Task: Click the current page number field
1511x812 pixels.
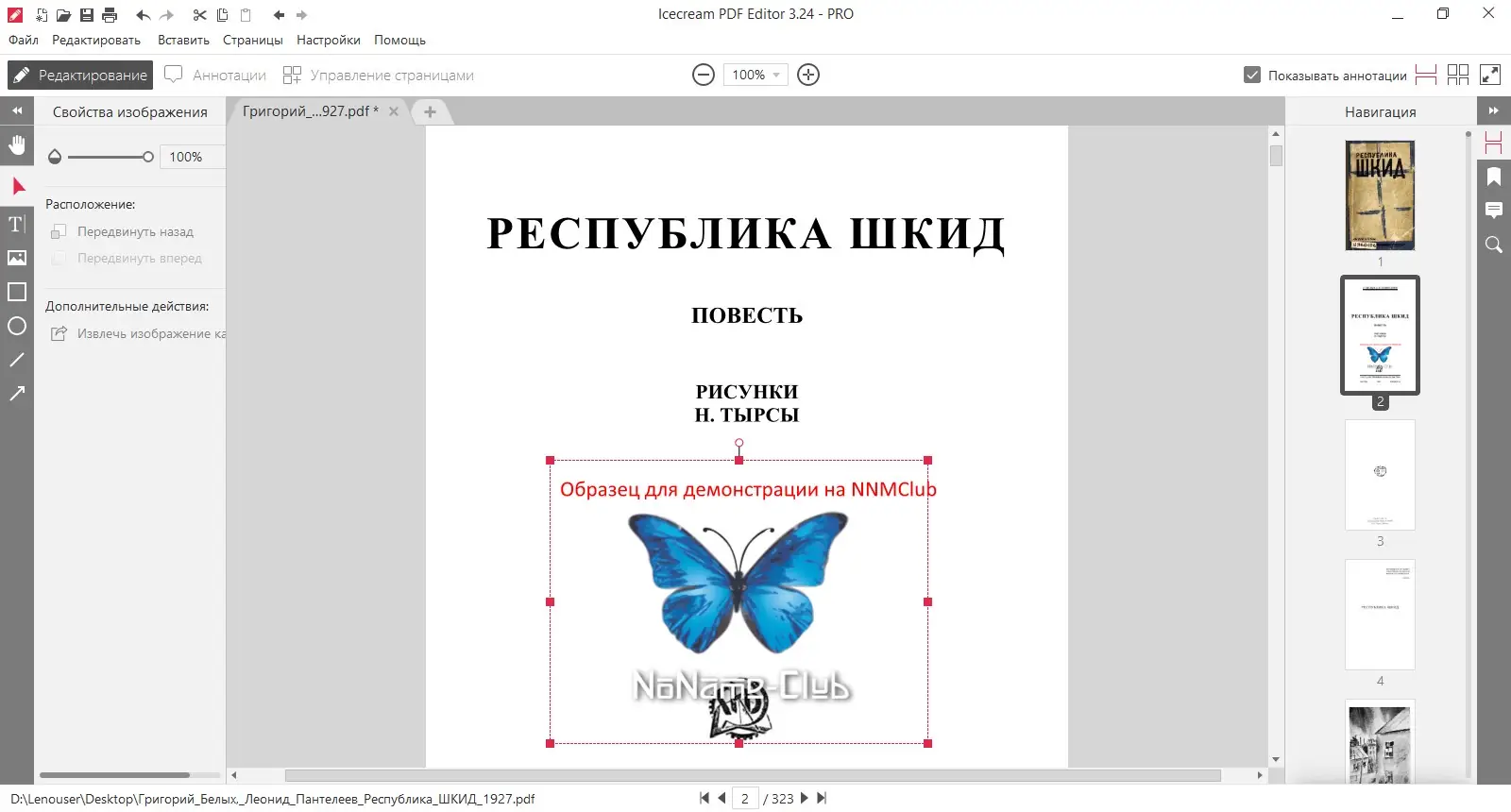Action: pos(745,798)
